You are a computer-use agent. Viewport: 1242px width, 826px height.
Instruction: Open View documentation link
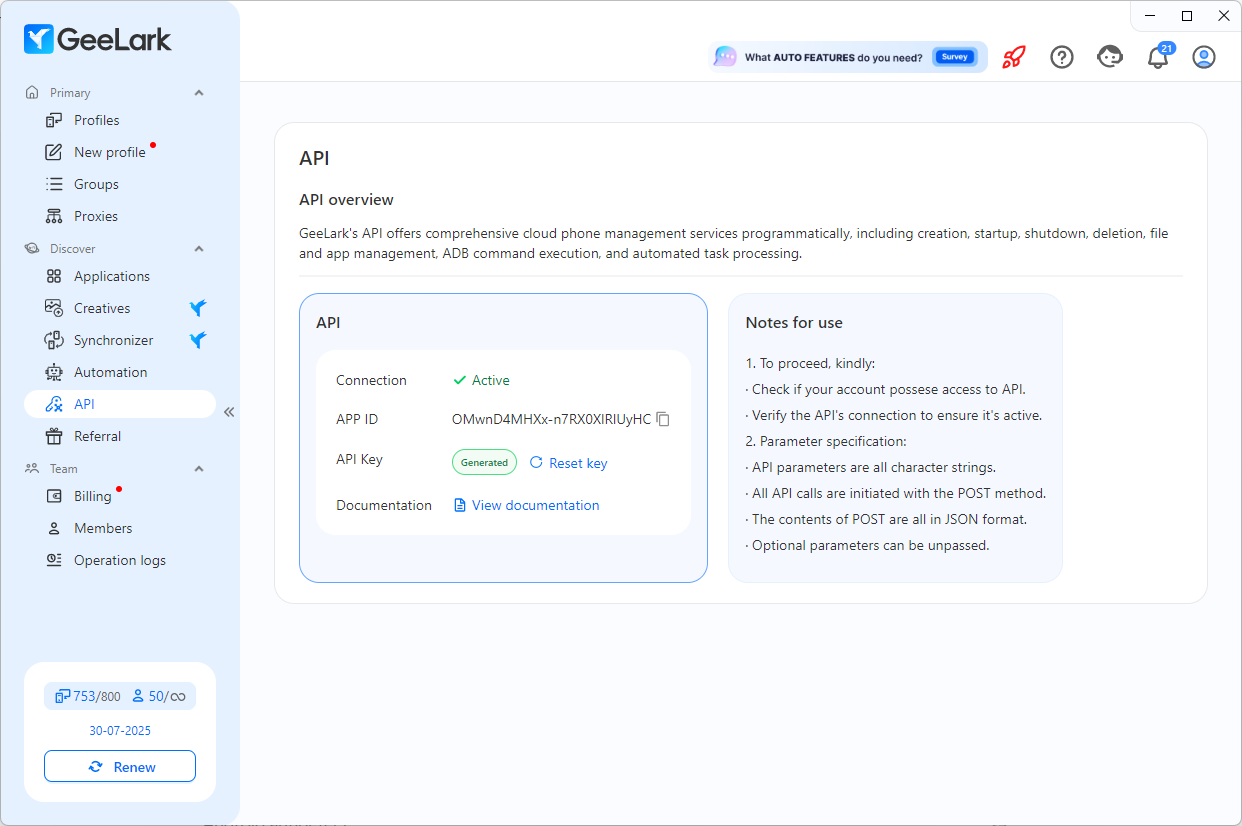tap(527, 505)
